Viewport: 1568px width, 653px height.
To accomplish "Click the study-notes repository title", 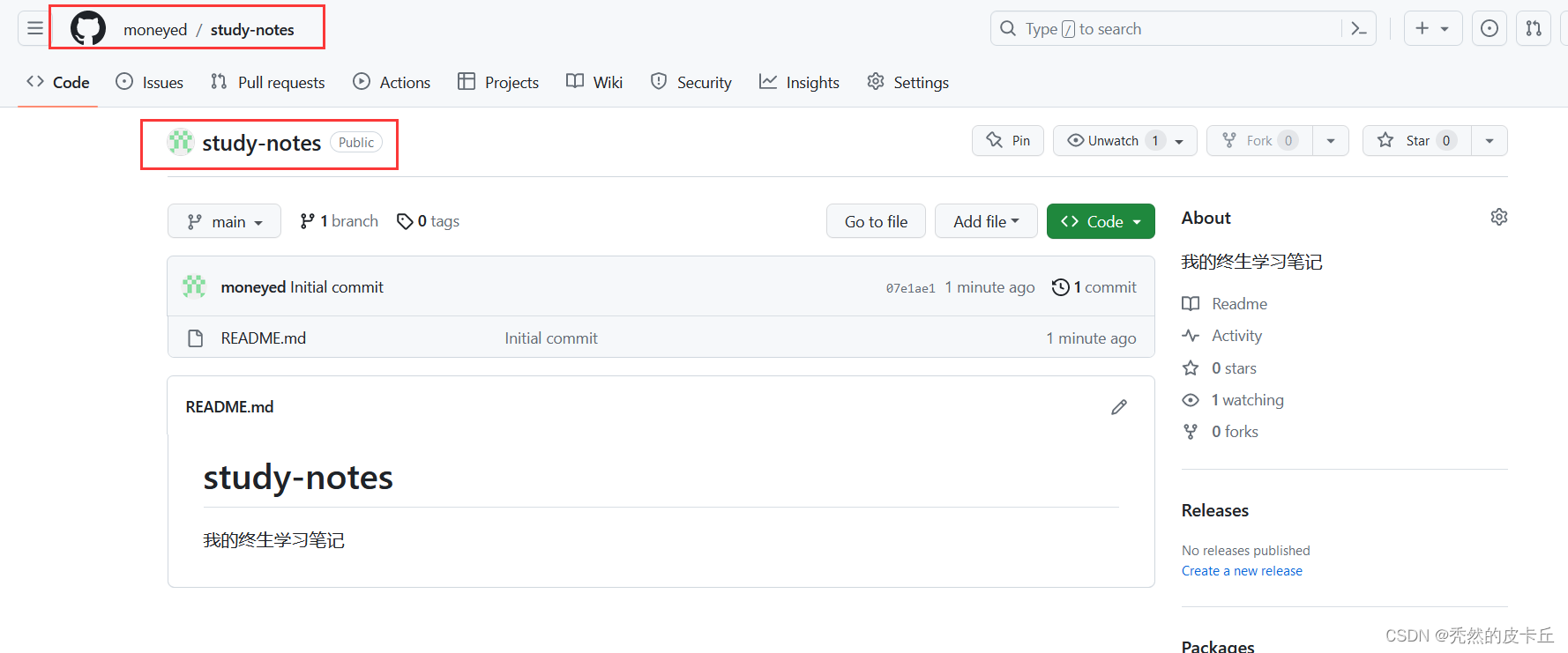I will [262, 143].
